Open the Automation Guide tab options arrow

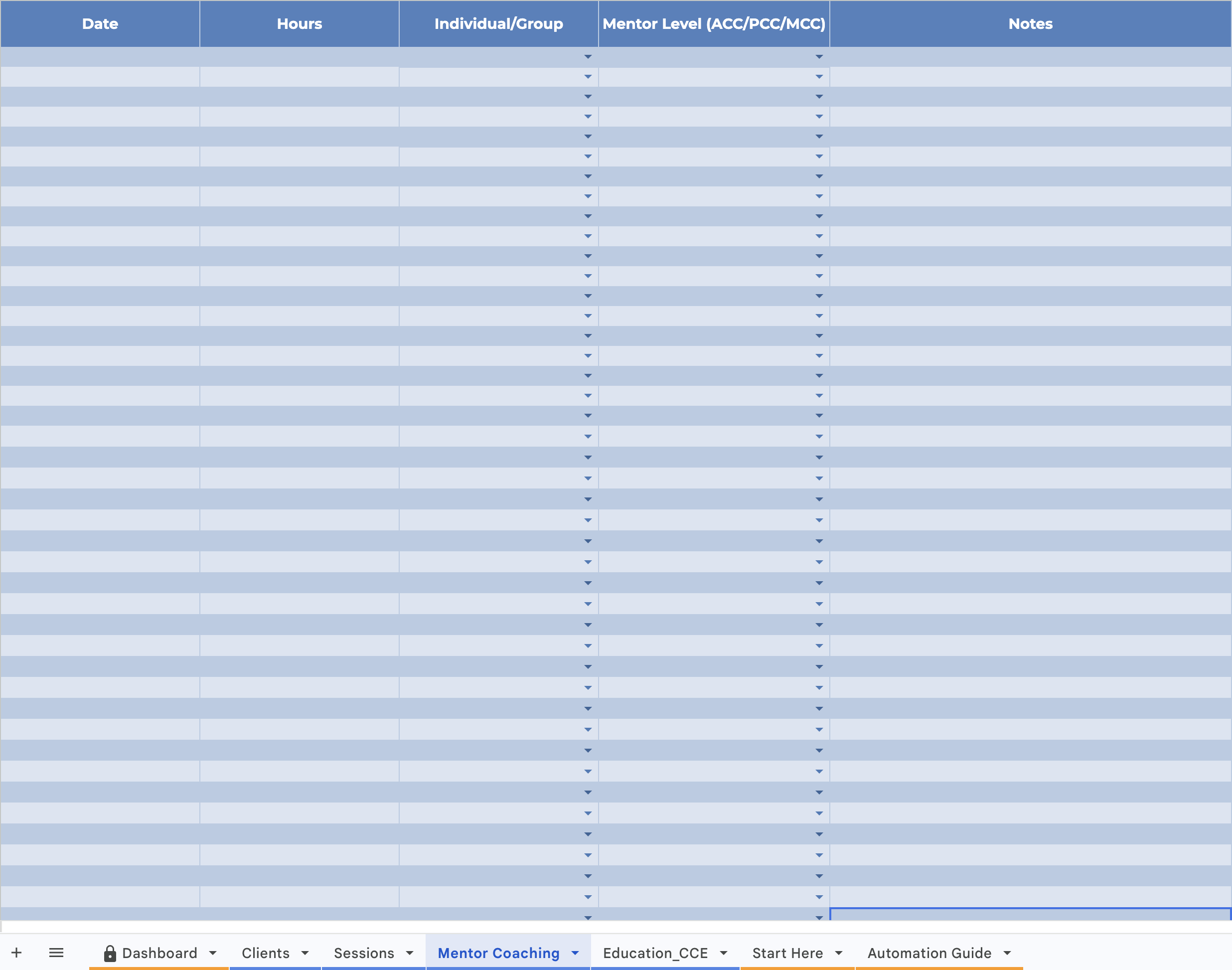(x=1009, y=953)
